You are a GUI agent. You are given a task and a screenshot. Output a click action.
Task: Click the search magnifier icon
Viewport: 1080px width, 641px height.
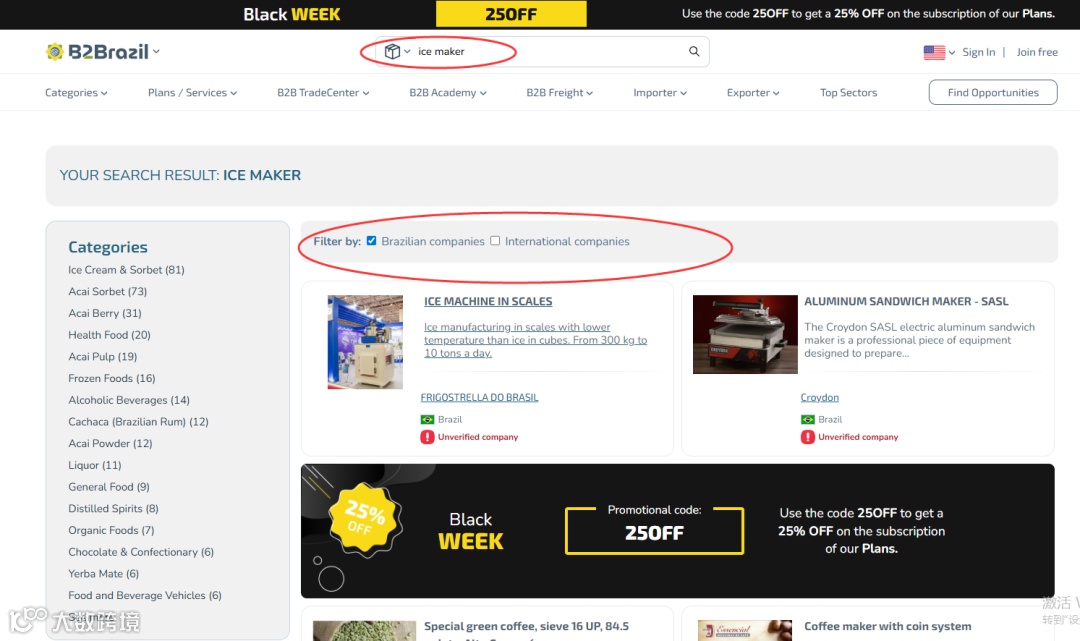(694, 51)
